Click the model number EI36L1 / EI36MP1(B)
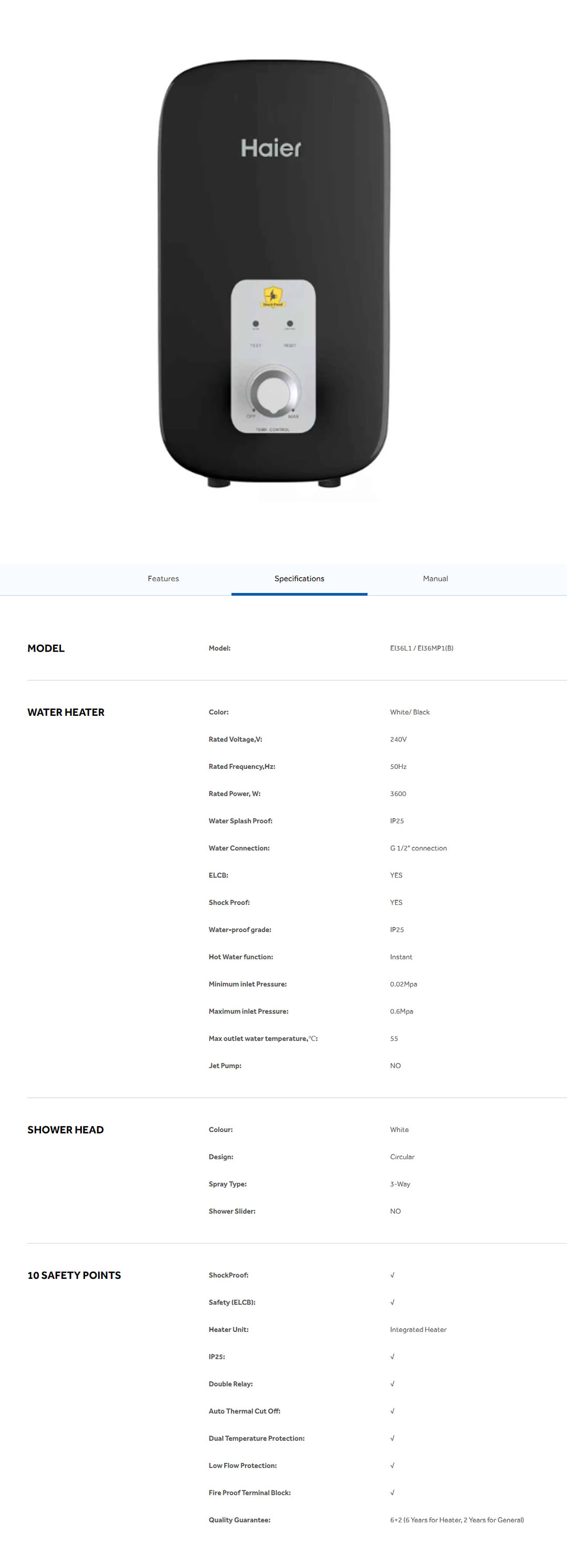Screen dimensions: 567x1568 coord(422,648)
